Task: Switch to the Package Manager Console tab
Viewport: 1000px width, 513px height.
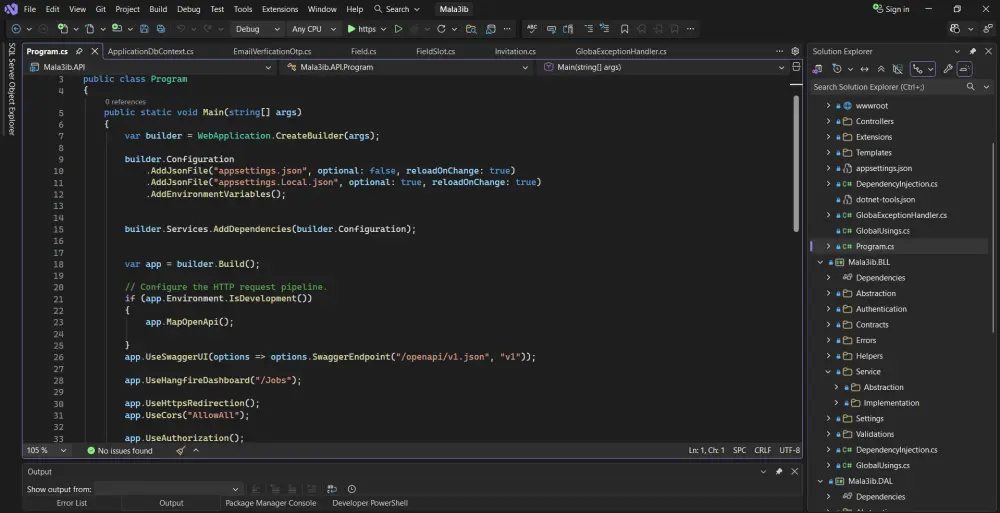Action: point(270,503)
